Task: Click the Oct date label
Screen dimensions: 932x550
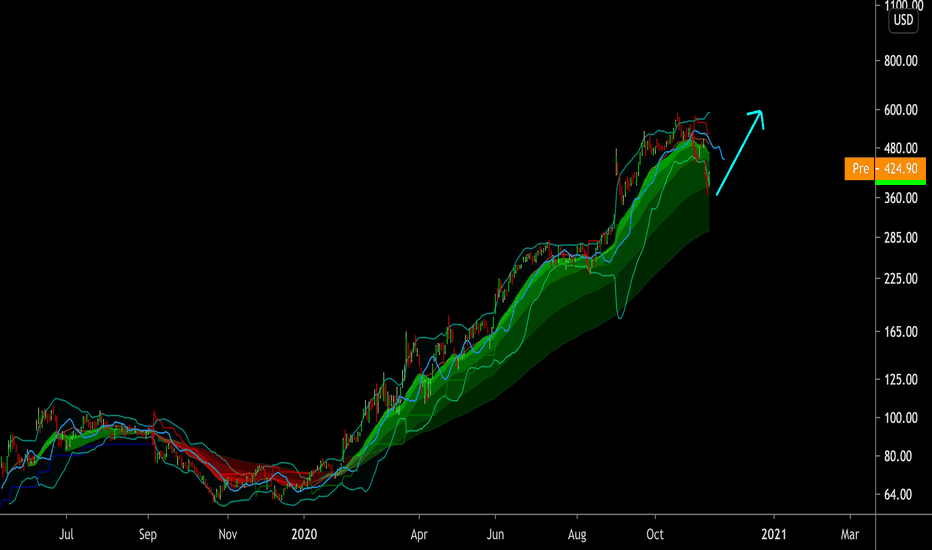Action: click(x=655, y=534)
